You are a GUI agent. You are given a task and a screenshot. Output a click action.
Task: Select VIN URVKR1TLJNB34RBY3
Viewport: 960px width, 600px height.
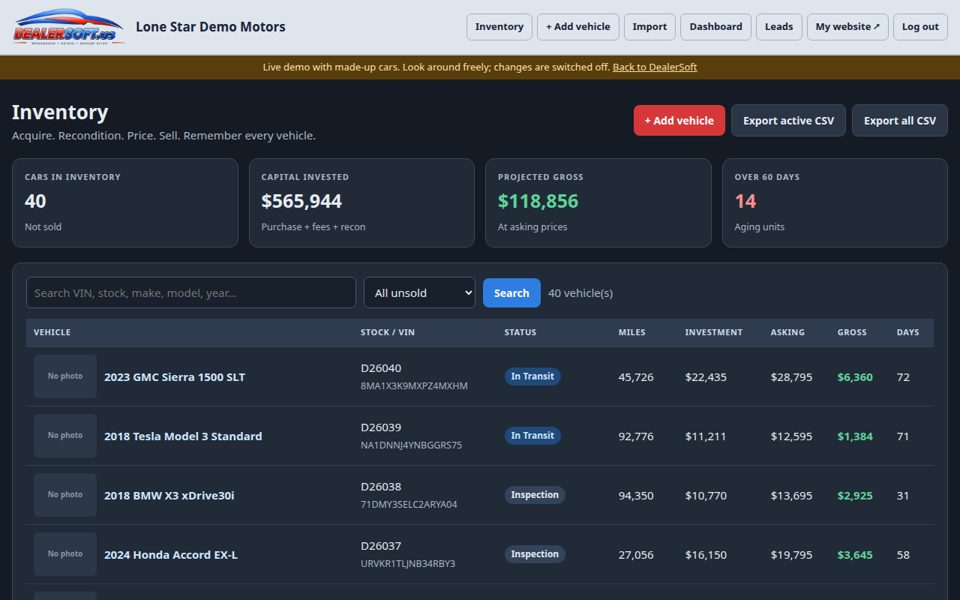(x=408, y=564)
